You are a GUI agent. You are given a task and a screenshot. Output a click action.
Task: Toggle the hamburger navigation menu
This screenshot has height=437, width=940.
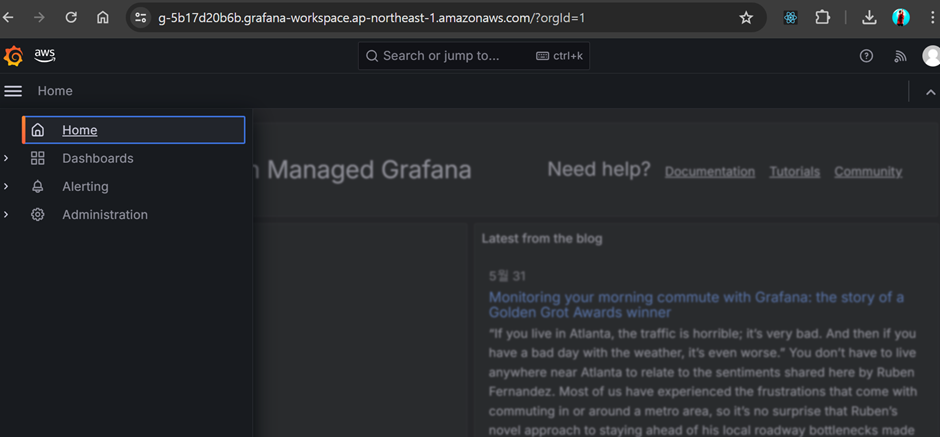tap(13, 91)
